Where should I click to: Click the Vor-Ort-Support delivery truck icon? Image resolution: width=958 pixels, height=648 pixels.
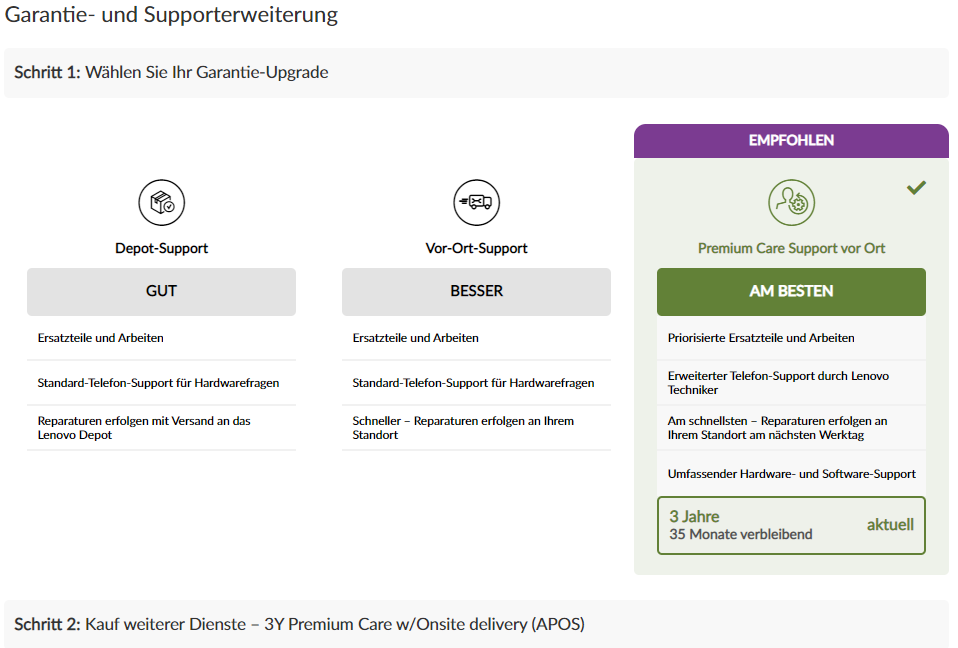pos(476,203)
